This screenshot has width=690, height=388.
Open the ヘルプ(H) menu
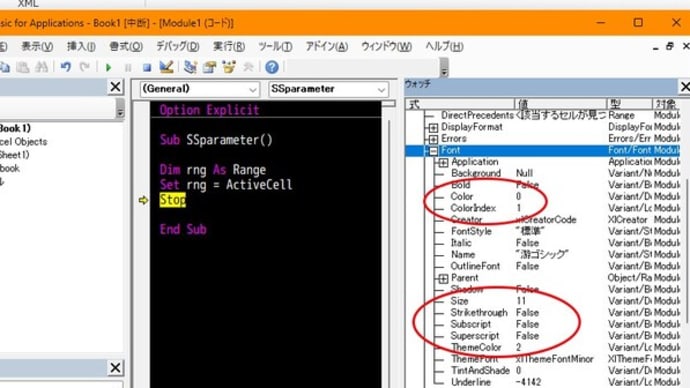444,46
